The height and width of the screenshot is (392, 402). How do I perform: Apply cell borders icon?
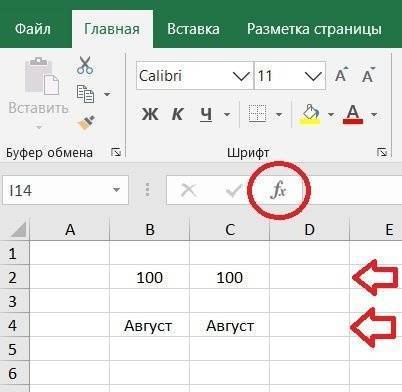[257, 114]
